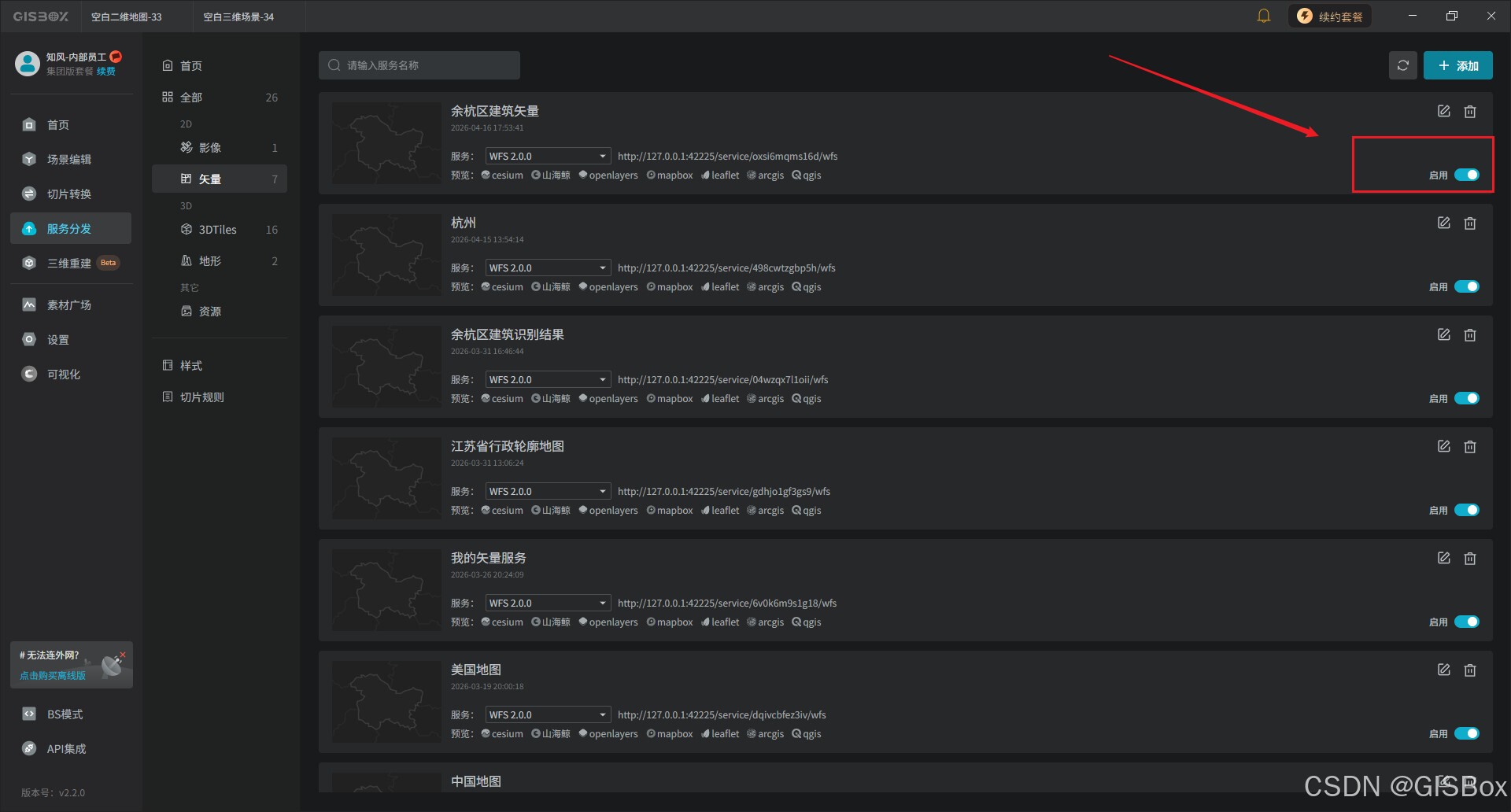Screen dimensions: 1511x812
Task: Delete the 杭州 service entry
Action: click(1470, 223)
